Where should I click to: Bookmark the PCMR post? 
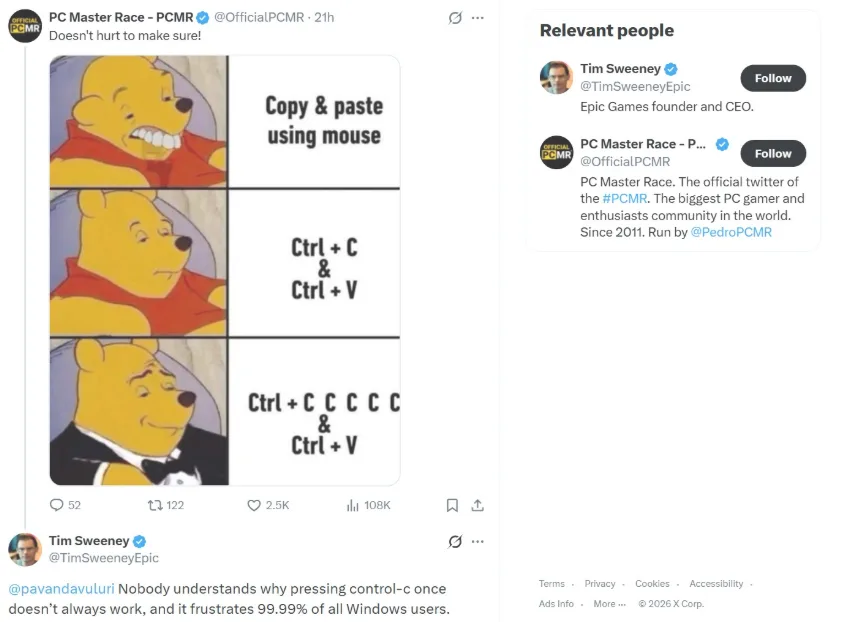click(452, 505)
